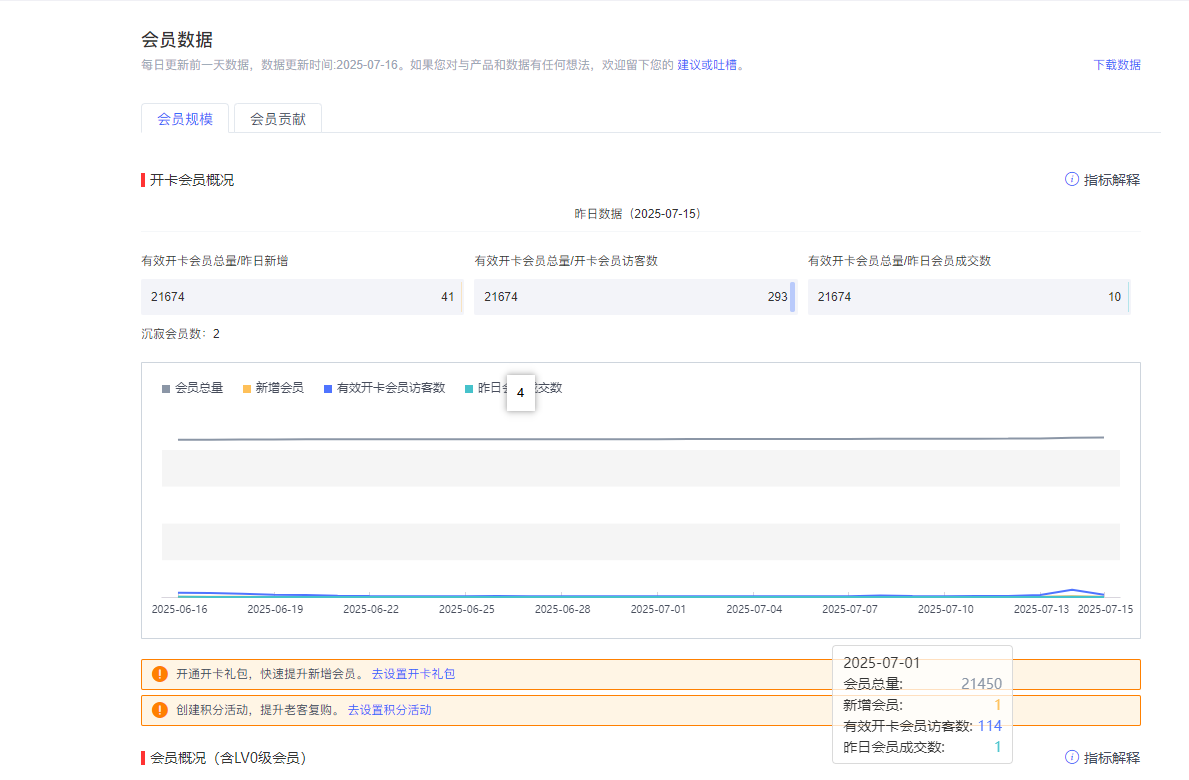
Task: Click warning icon in 创建积分活动 banner
Action: coord(160,710)
